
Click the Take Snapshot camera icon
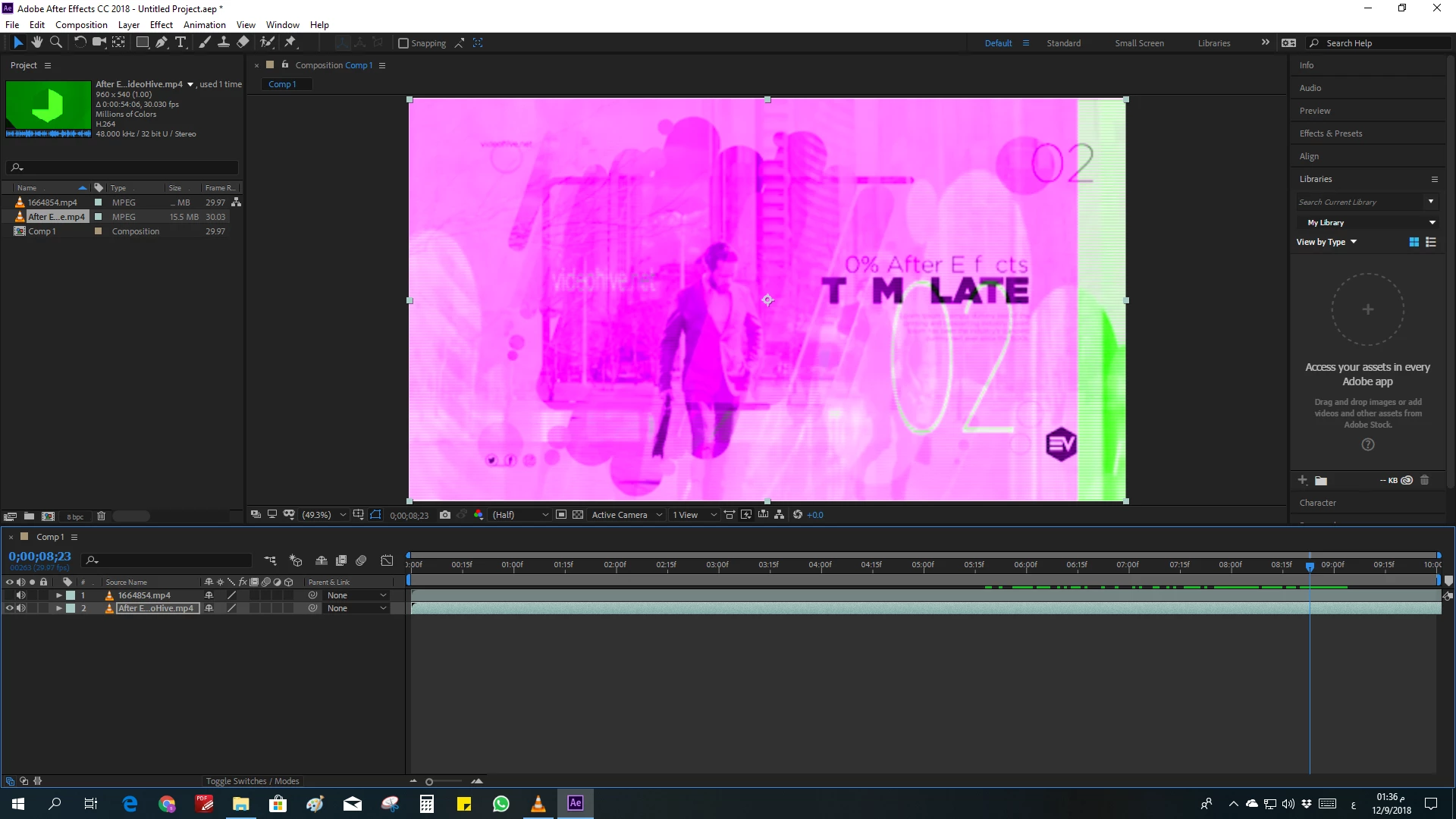445,515
